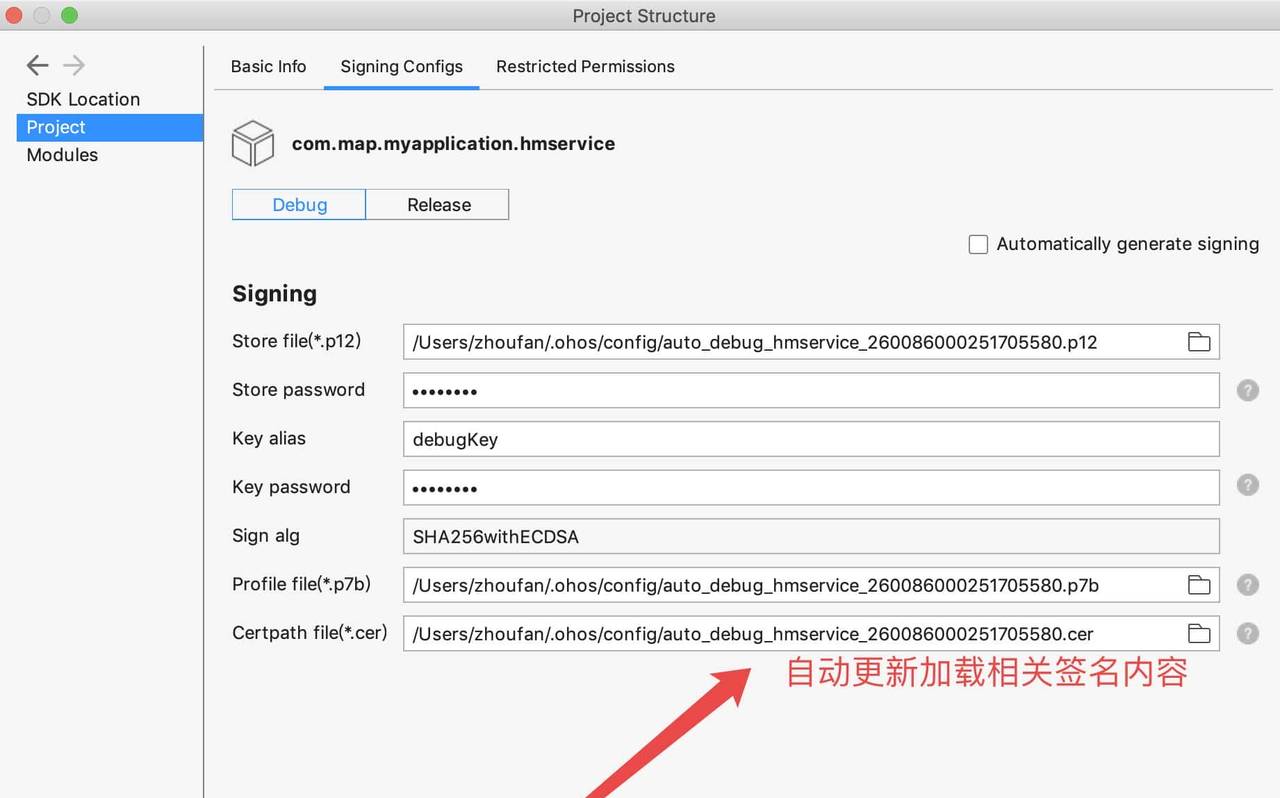Click the Key alias field containing debugKey
This screenshot has height=798, width=1280.
point(811,439)
